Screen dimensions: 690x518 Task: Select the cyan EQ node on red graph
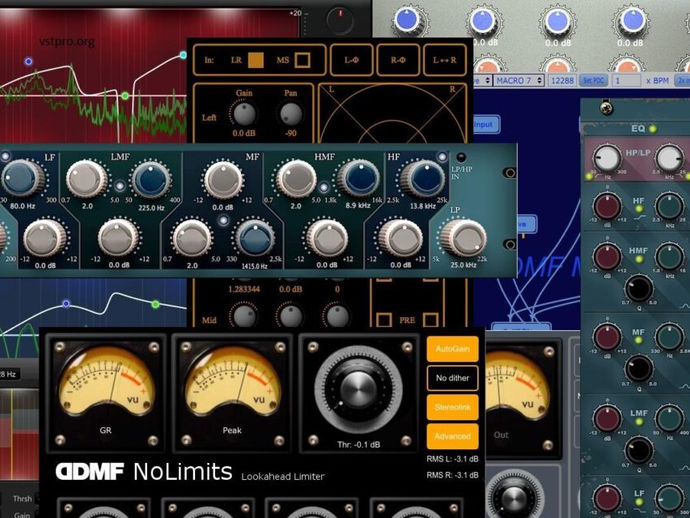point(183,55)
